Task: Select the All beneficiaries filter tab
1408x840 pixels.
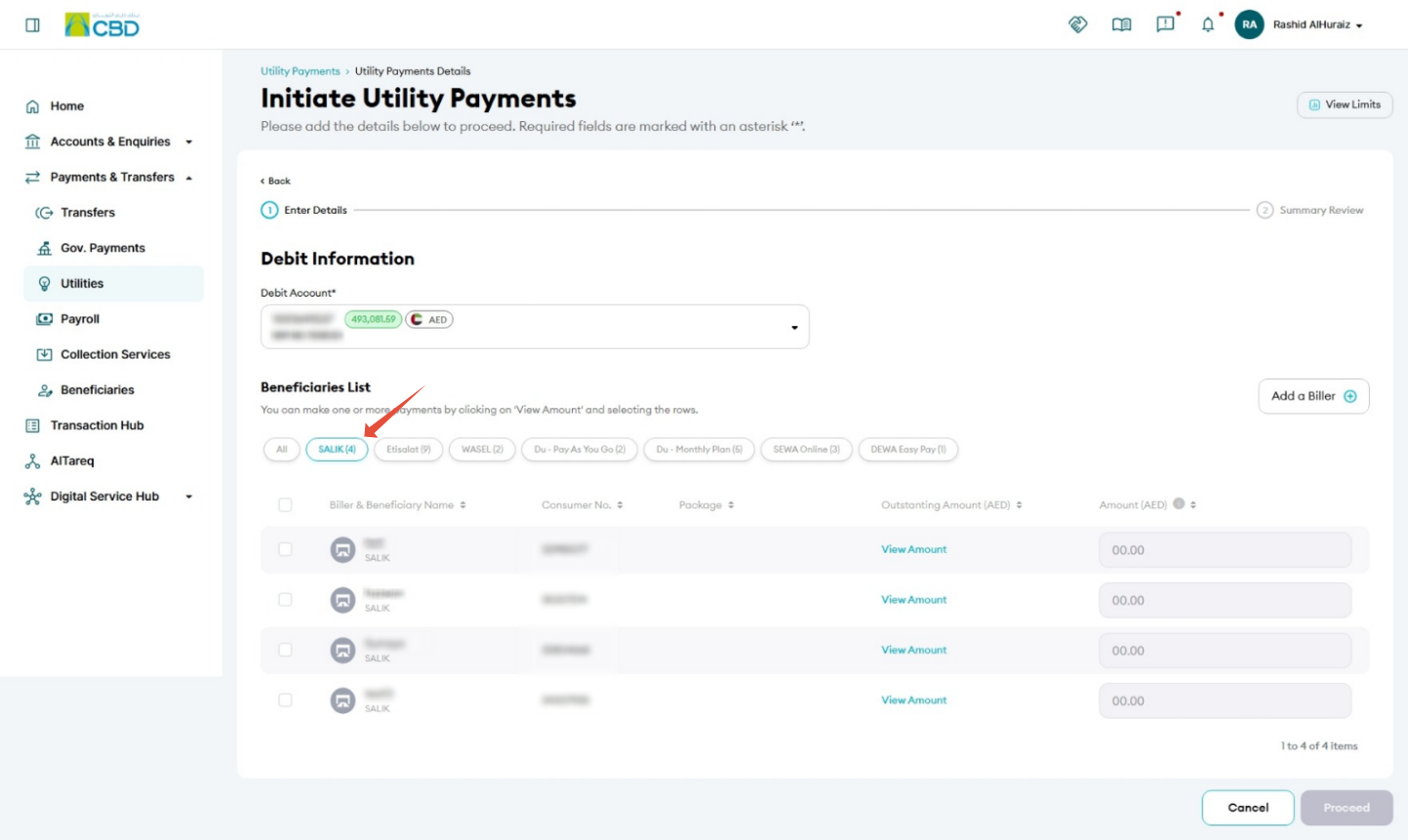Action: (282, 450)
